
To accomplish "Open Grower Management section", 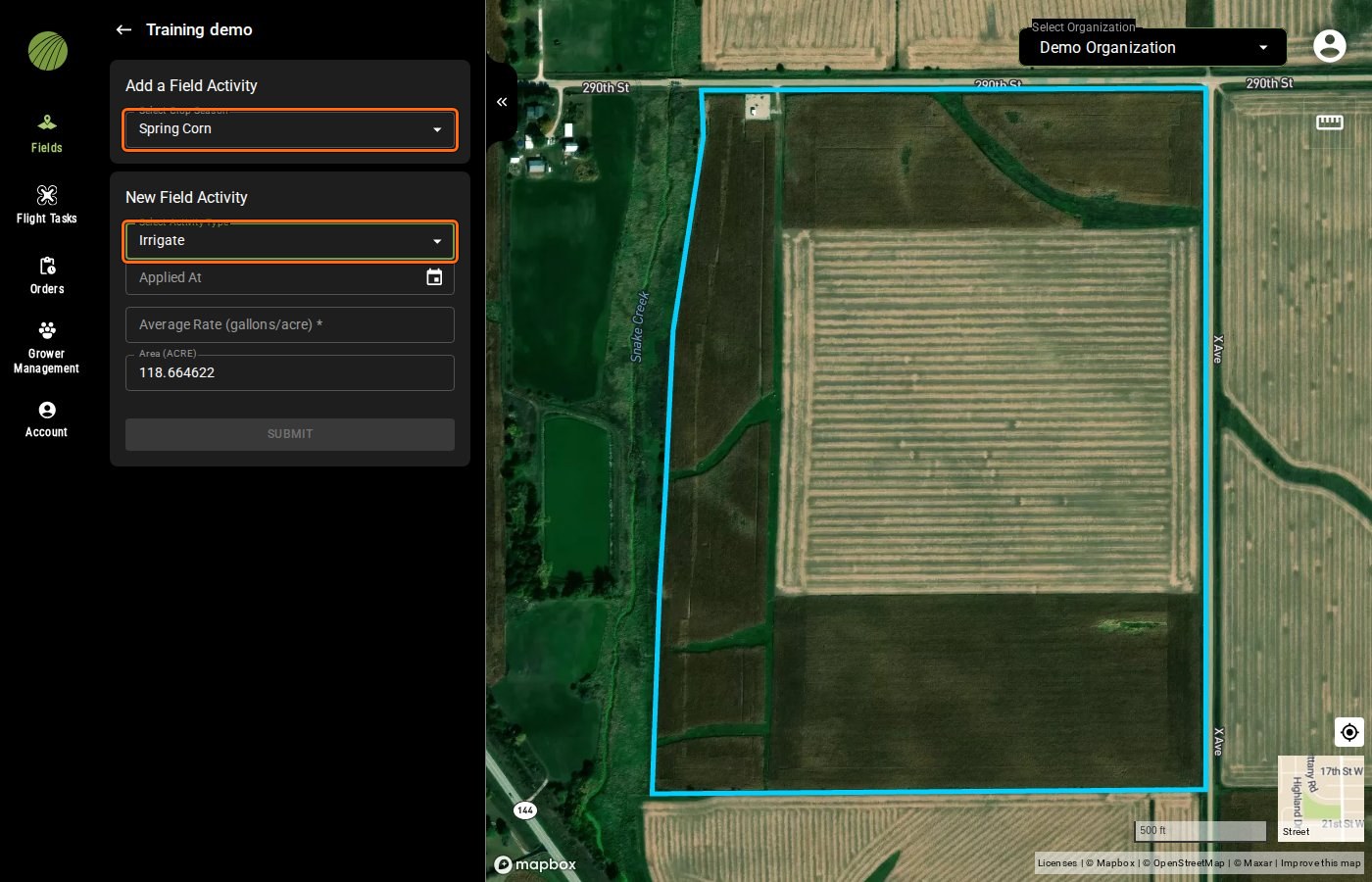I will (x=47, y=347).
